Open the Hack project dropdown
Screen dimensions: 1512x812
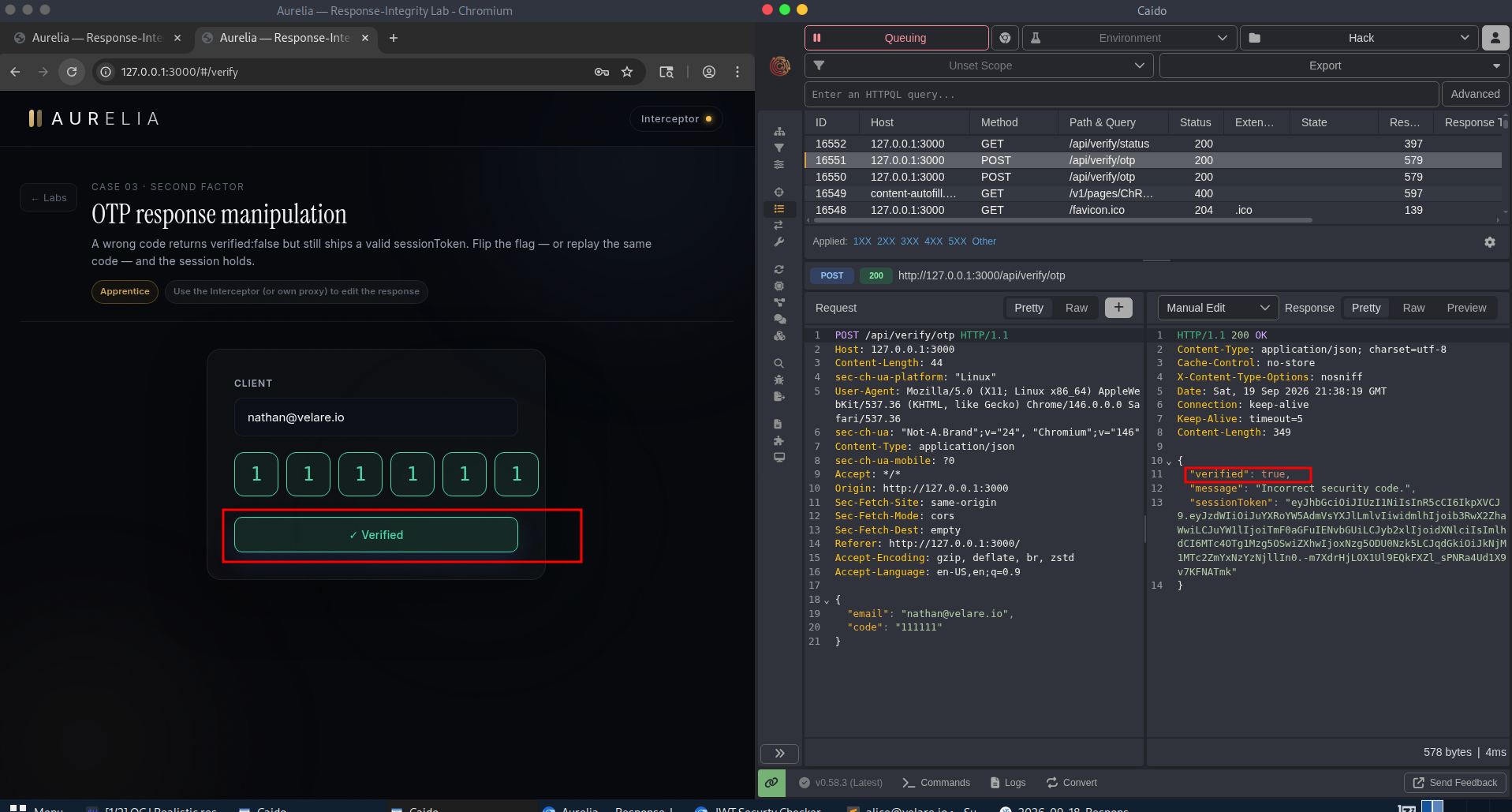(x=1360, y=38)
